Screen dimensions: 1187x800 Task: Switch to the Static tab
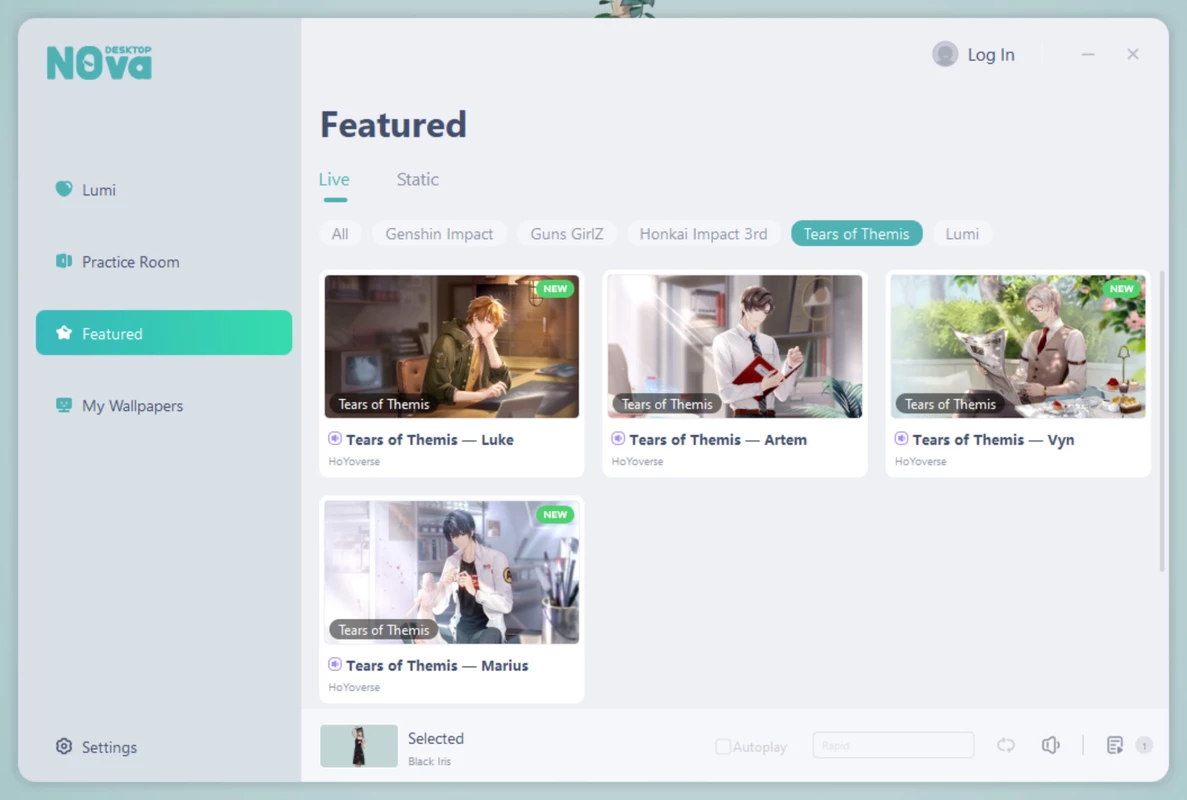coord(418,179)
